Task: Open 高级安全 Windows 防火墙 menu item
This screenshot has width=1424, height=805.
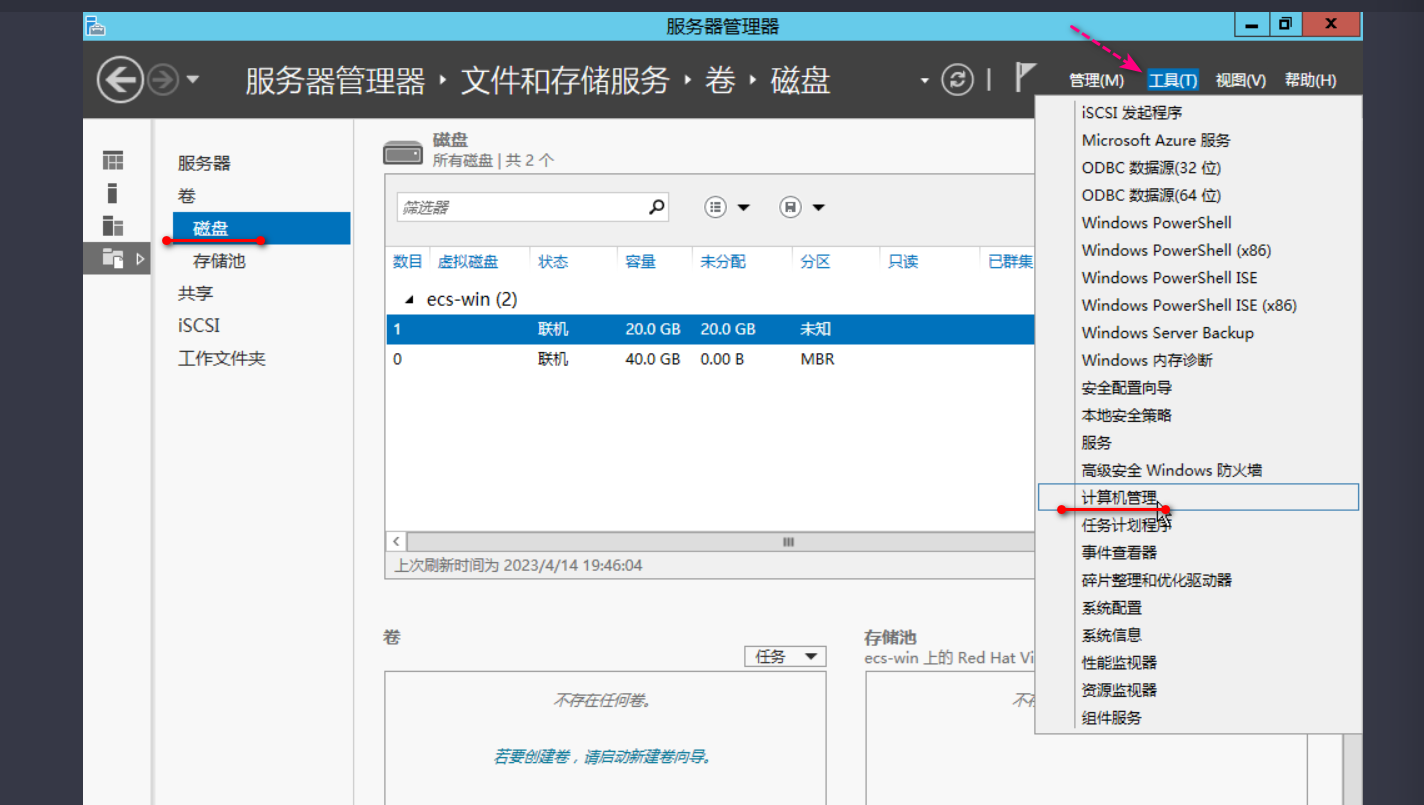Action: 1171,470
